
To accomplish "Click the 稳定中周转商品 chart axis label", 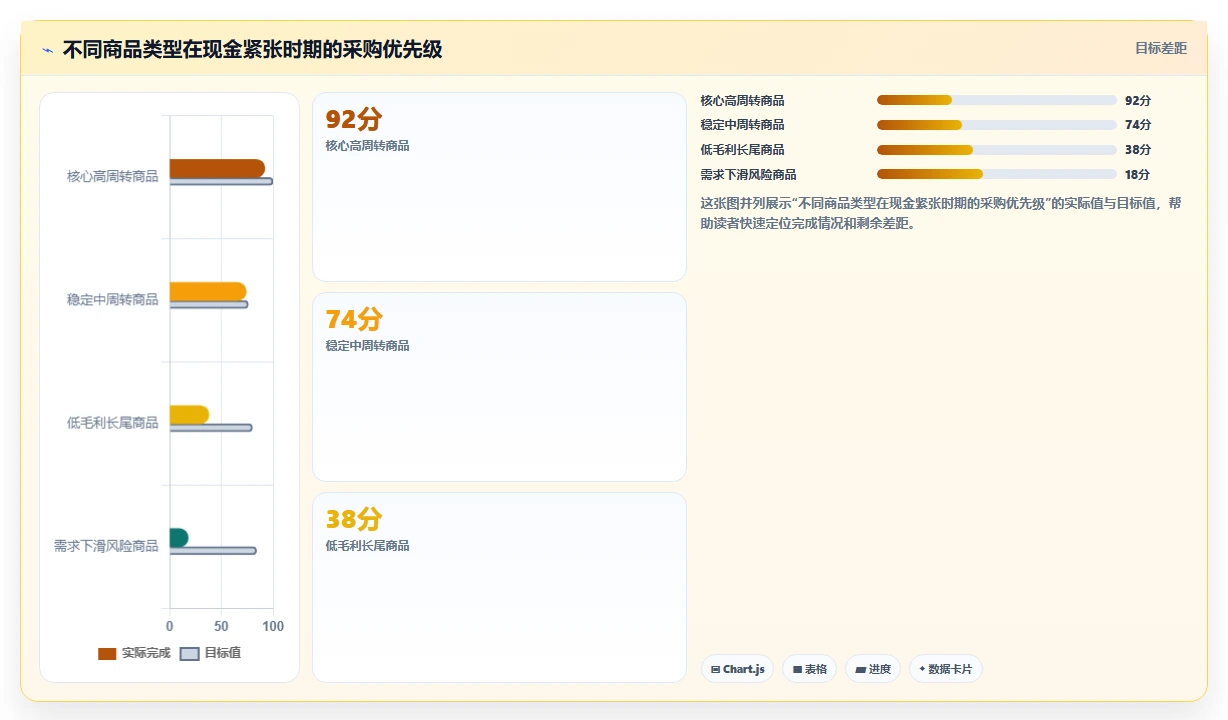I will click(x=112, y=299).
